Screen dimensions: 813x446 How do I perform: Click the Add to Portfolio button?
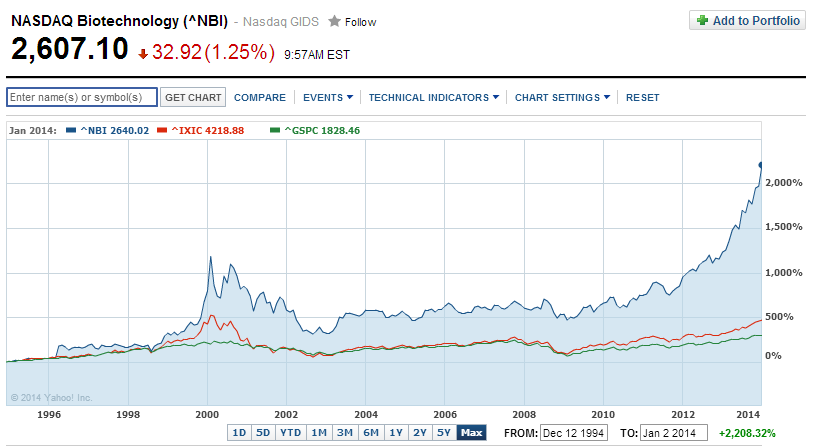(747, 20)
